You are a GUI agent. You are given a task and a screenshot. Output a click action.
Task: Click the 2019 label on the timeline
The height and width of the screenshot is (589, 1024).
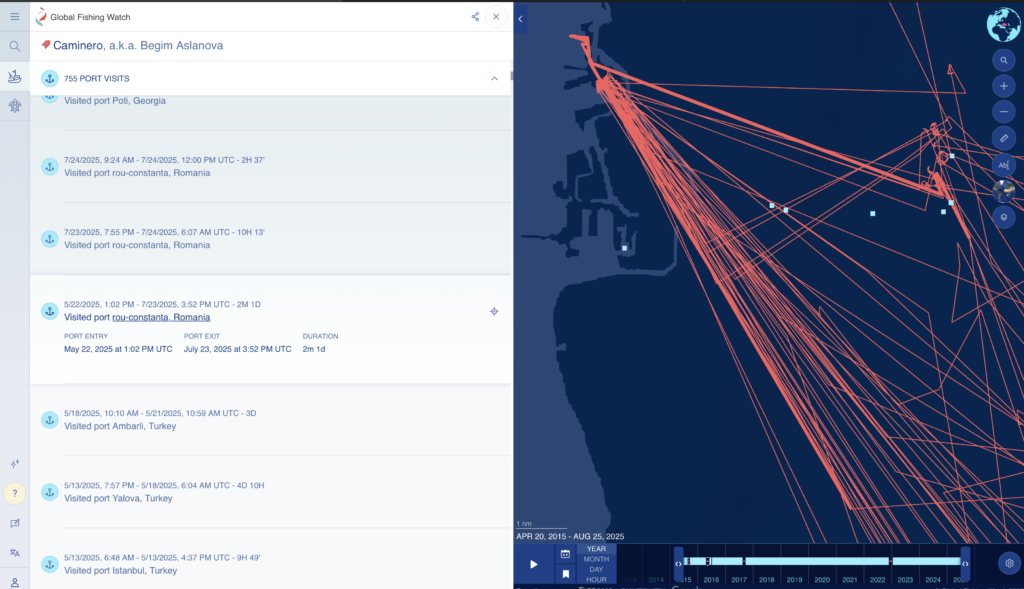[x=794, y=580]
